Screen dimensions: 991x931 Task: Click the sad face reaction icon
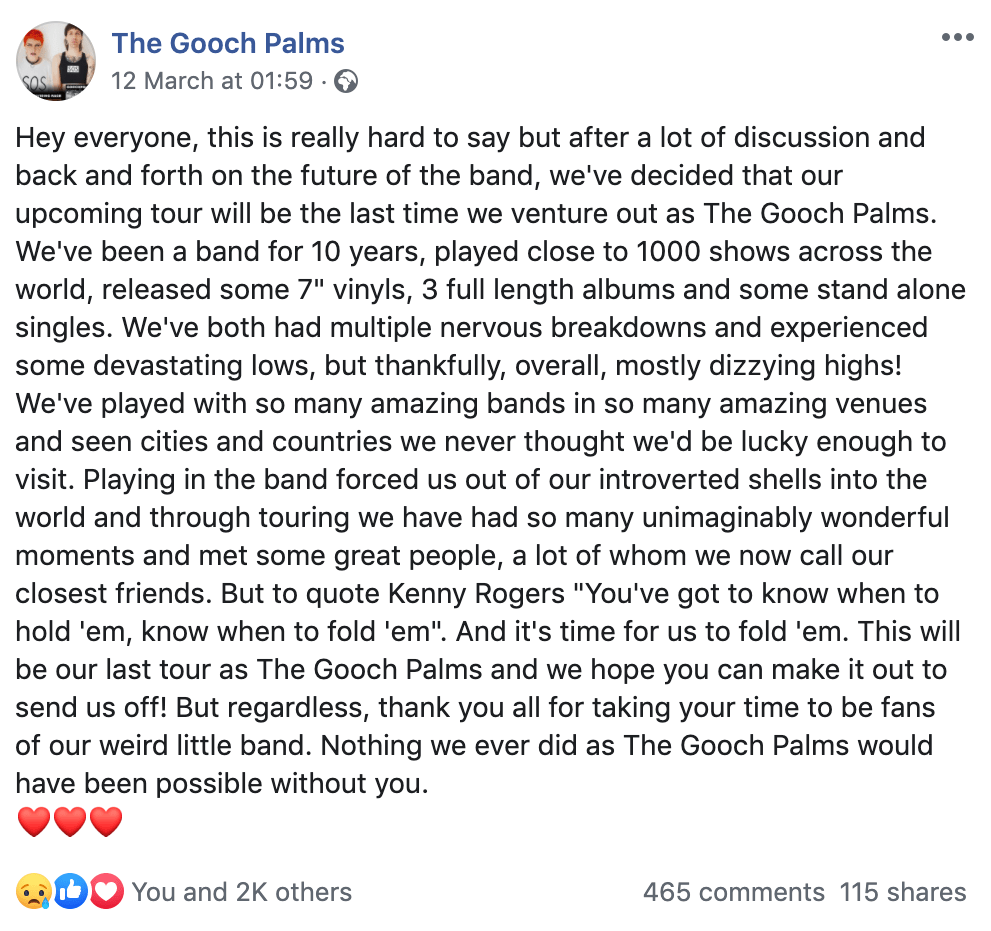pos(34,891)
